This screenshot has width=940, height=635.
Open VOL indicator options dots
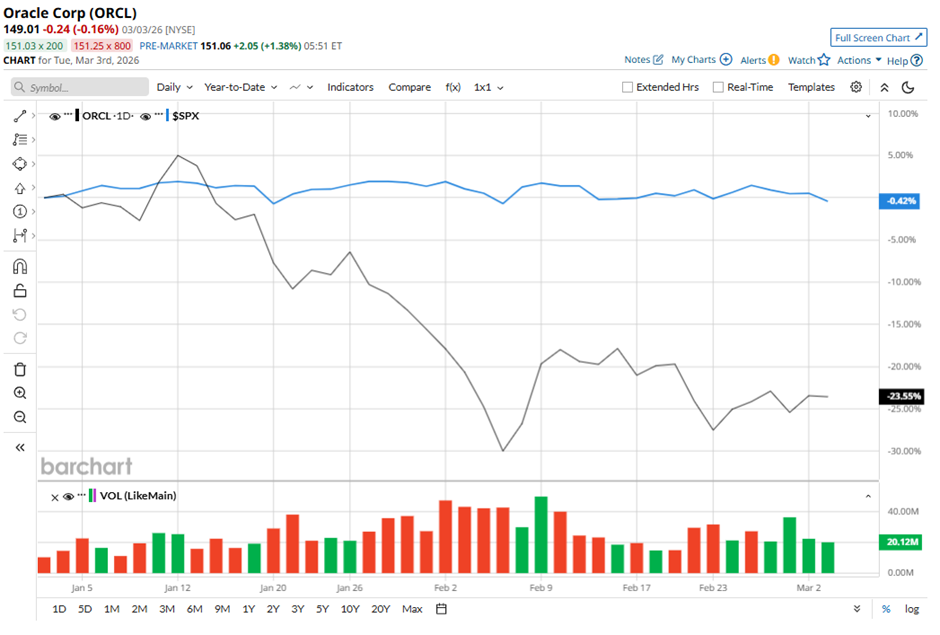[x=82, y=494]
